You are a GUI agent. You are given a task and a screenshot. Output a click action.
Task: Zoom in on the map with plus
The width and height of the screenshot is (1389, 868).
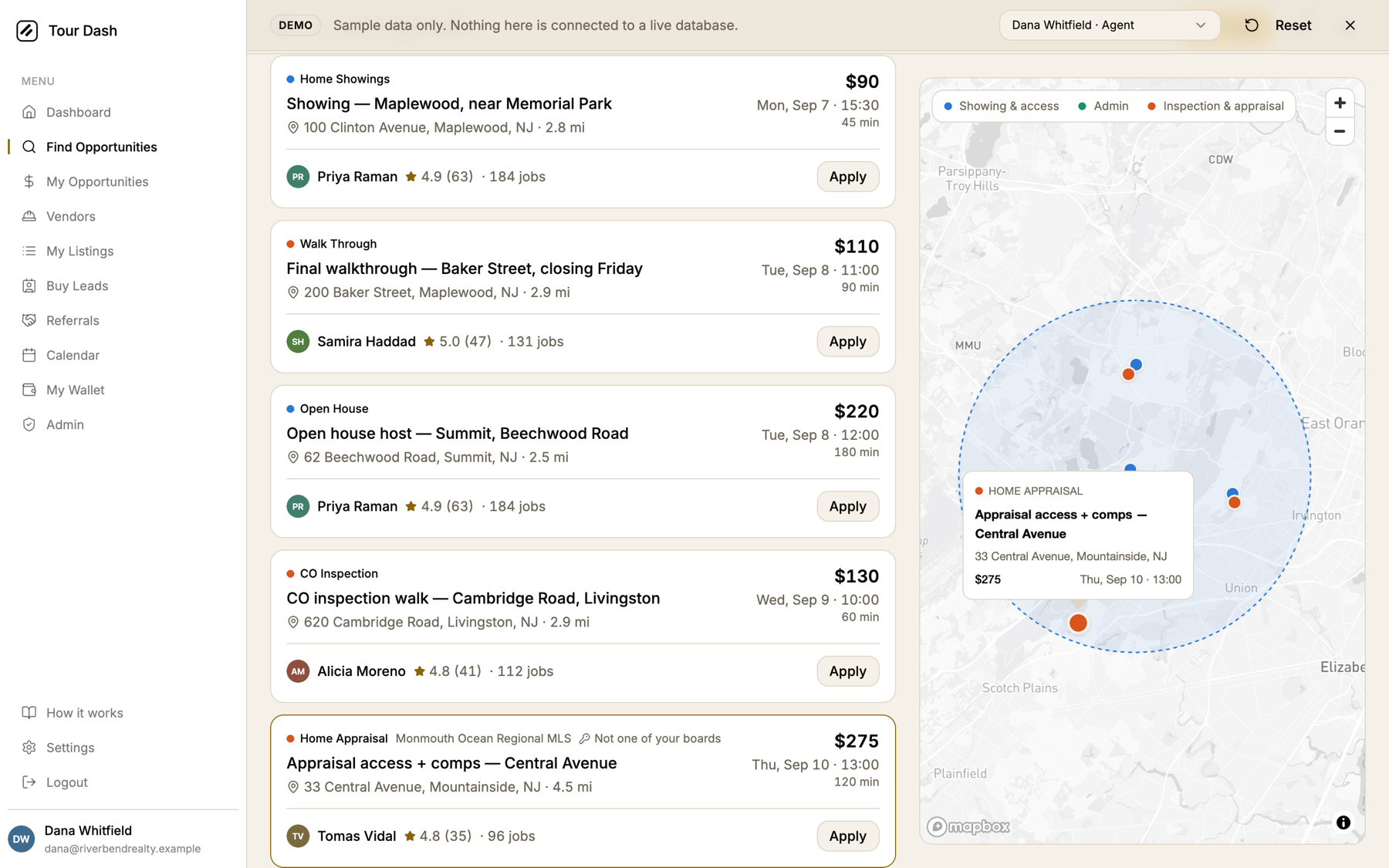pos(1340,103)
